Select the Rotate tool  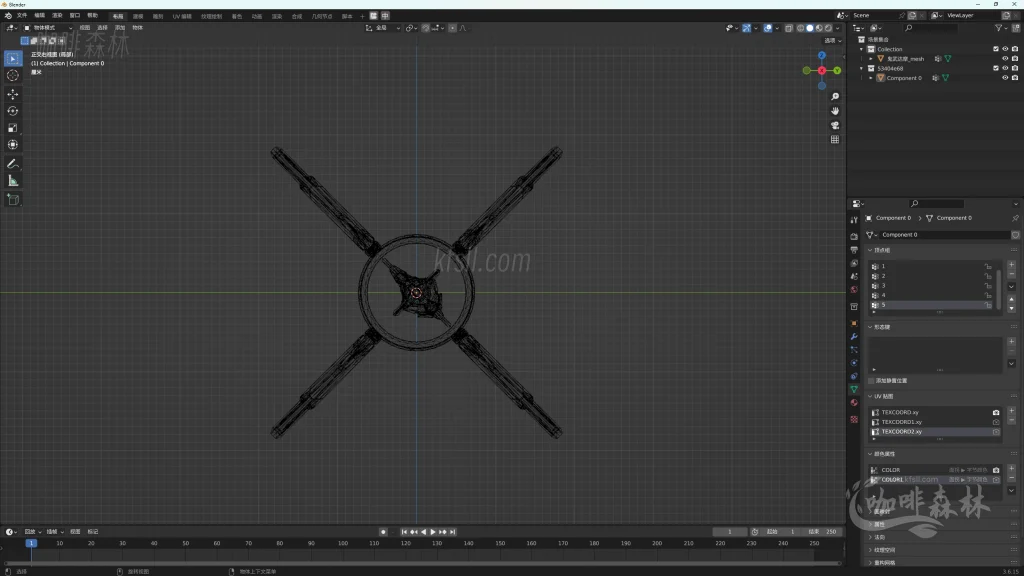coord(13,110)
